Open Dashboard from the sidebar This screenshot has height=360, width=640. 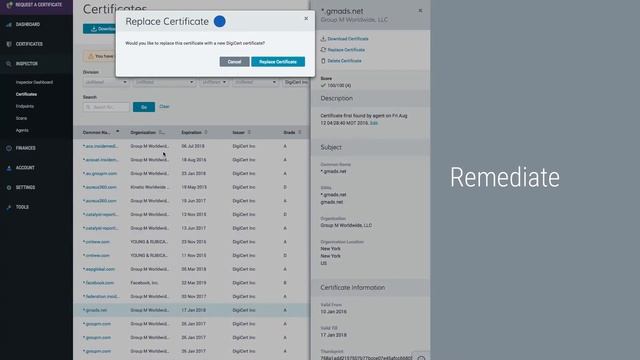[x=28, y=24]
